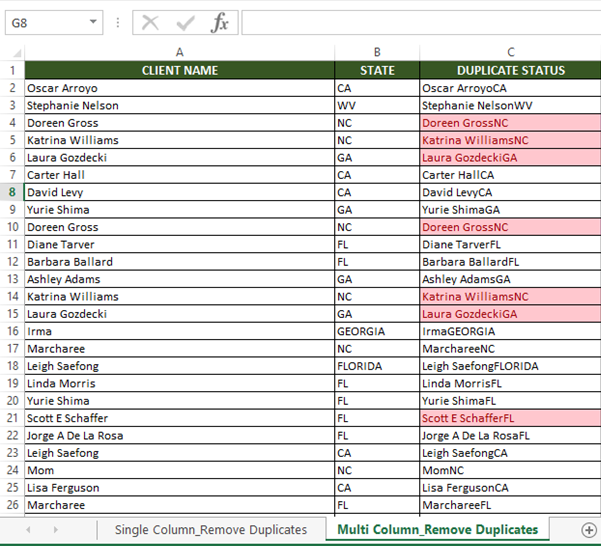Screen dimensions: 601x546
Task: Select cell containing Oscar Arroyo
Action: coord(179,88)
